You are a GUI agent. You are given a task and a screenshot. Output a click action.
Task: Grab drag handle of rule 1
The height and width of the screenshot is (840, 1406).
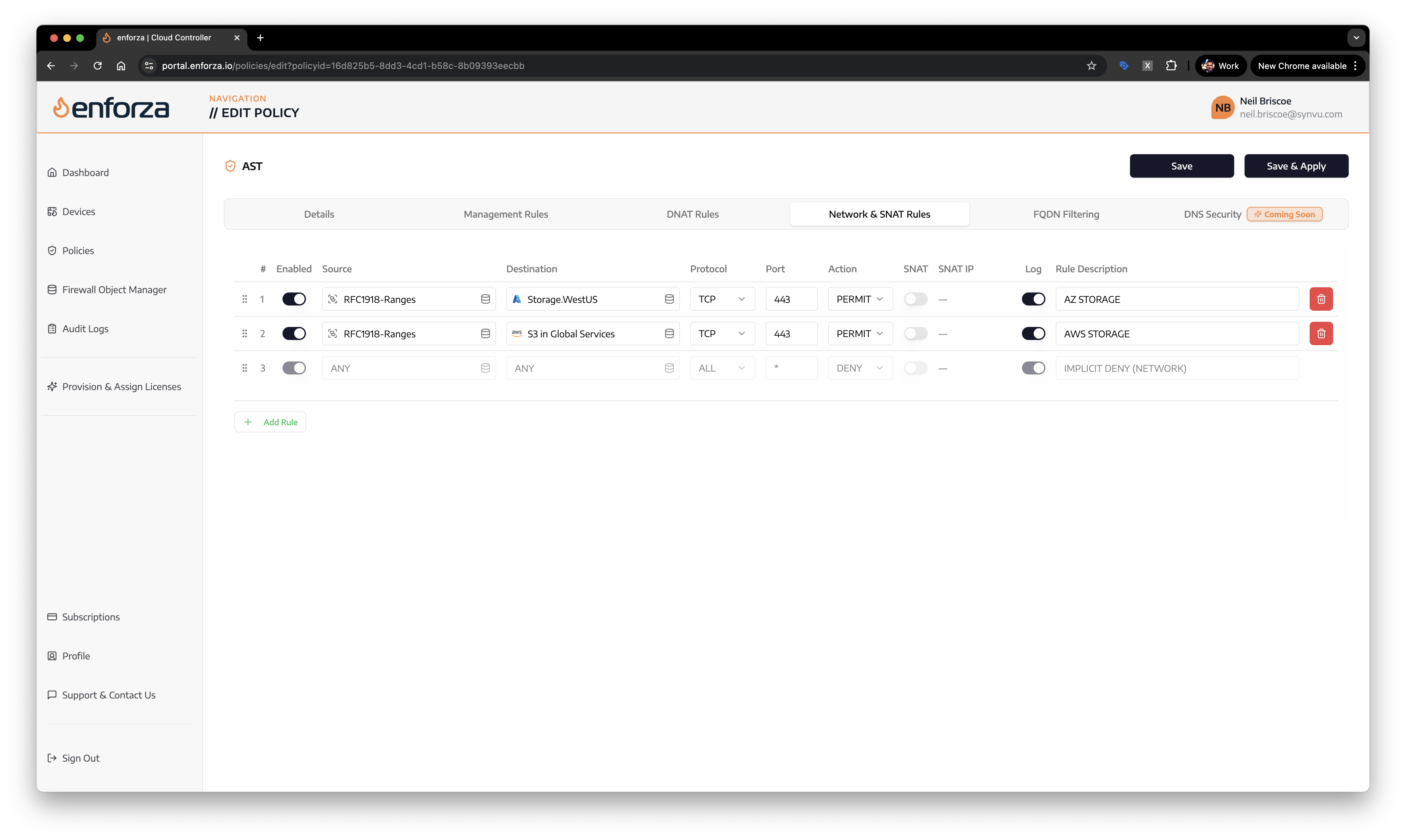245,299
